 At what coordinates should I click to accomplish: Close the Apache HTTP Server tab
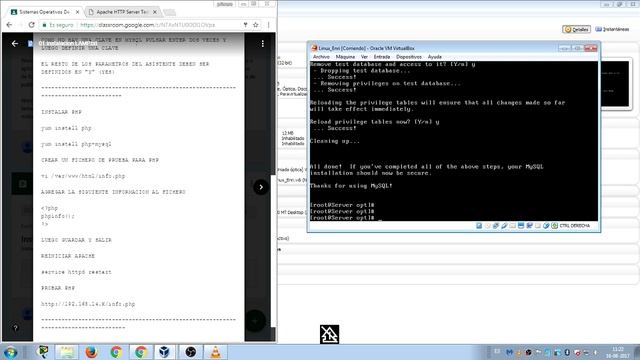coord(155,12)
